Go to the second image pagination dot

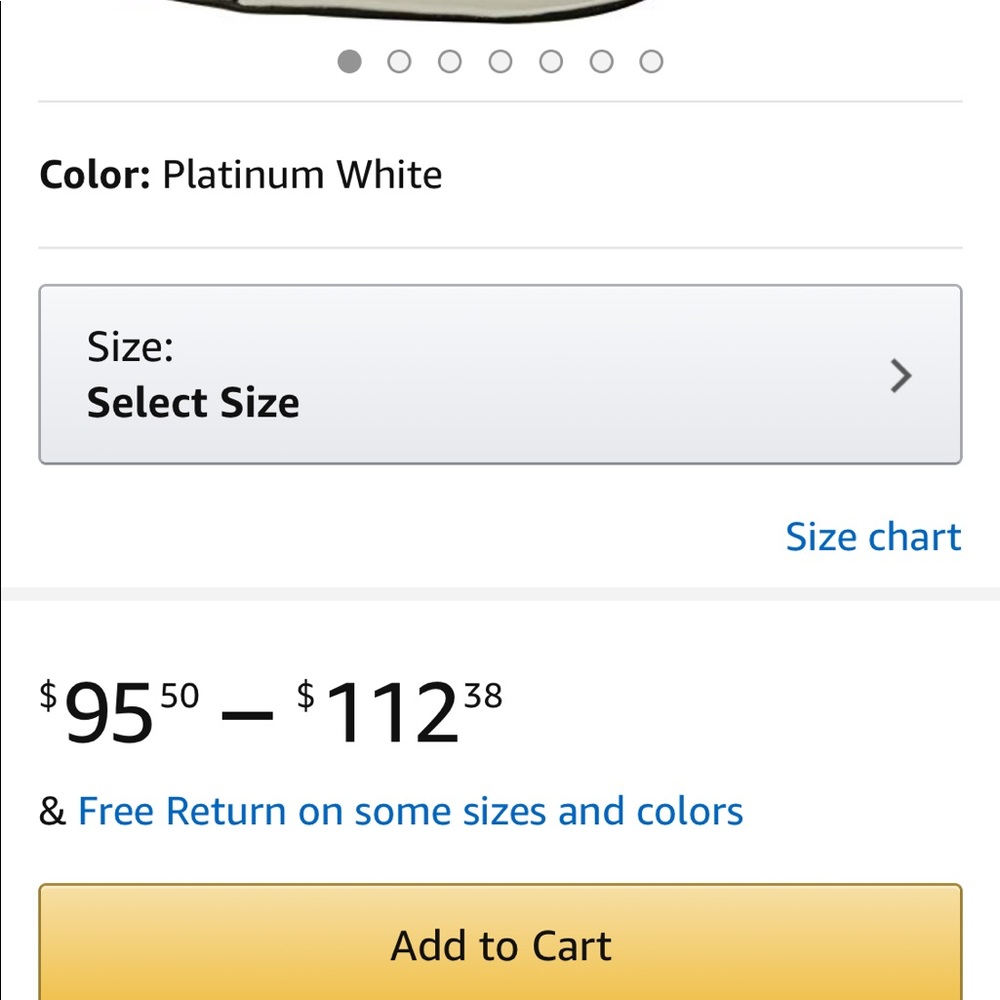(399, 62)
